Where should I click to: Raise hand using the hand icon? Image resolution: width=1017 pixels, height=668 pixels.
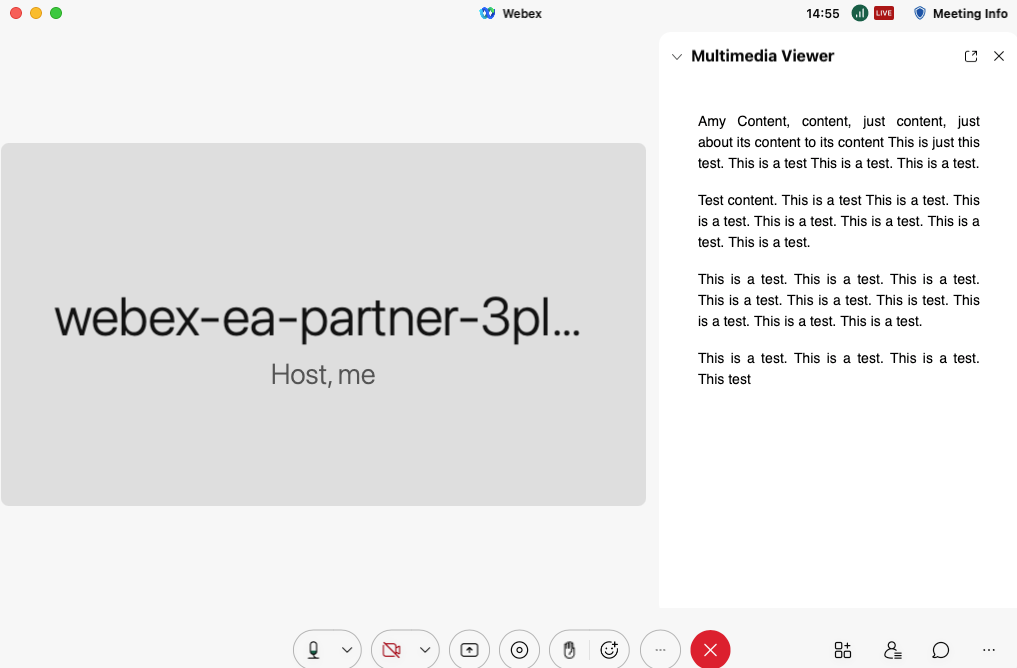tap(569, 649)
